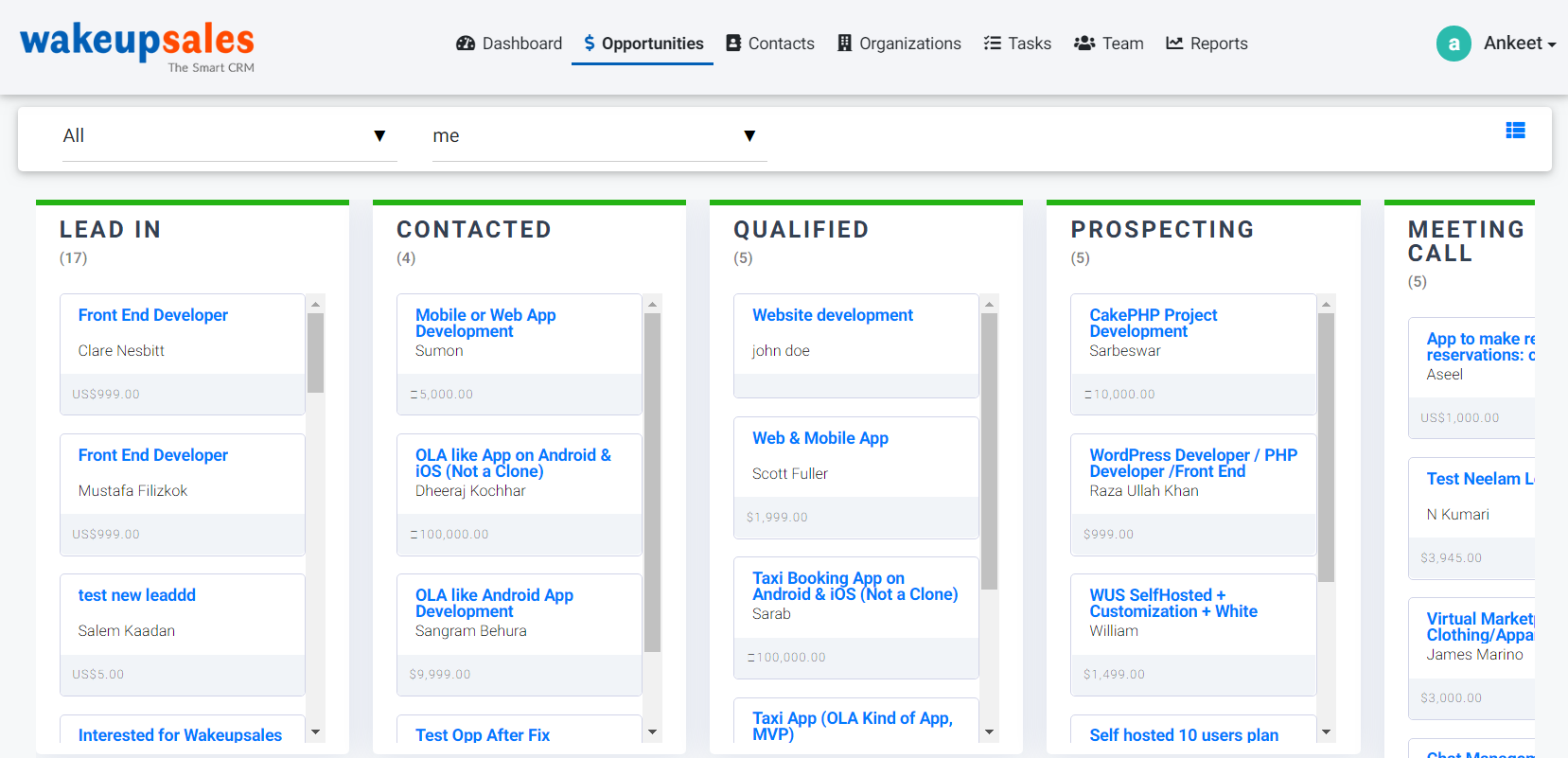The image size is (1568, 758).
Task: Click Clare Nesbitt contact name
Action: click(x=121, y=351)
